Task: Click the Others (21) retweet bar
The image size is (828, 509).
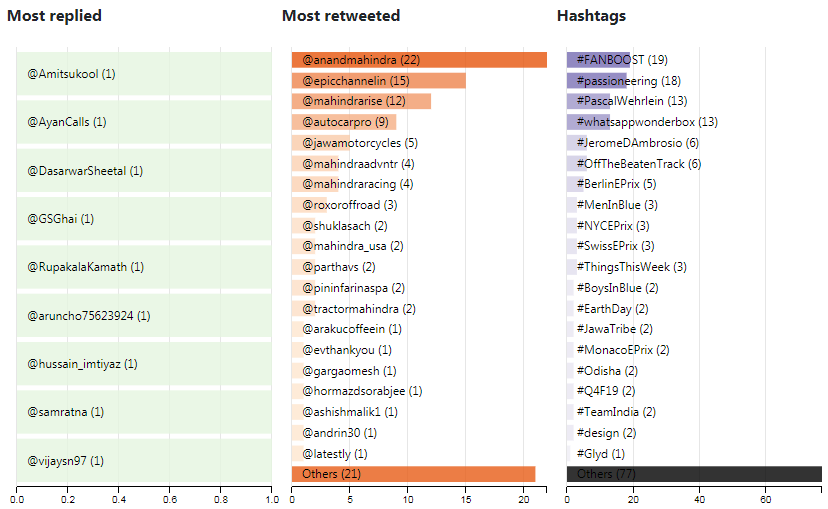Action: click(413, 474)
